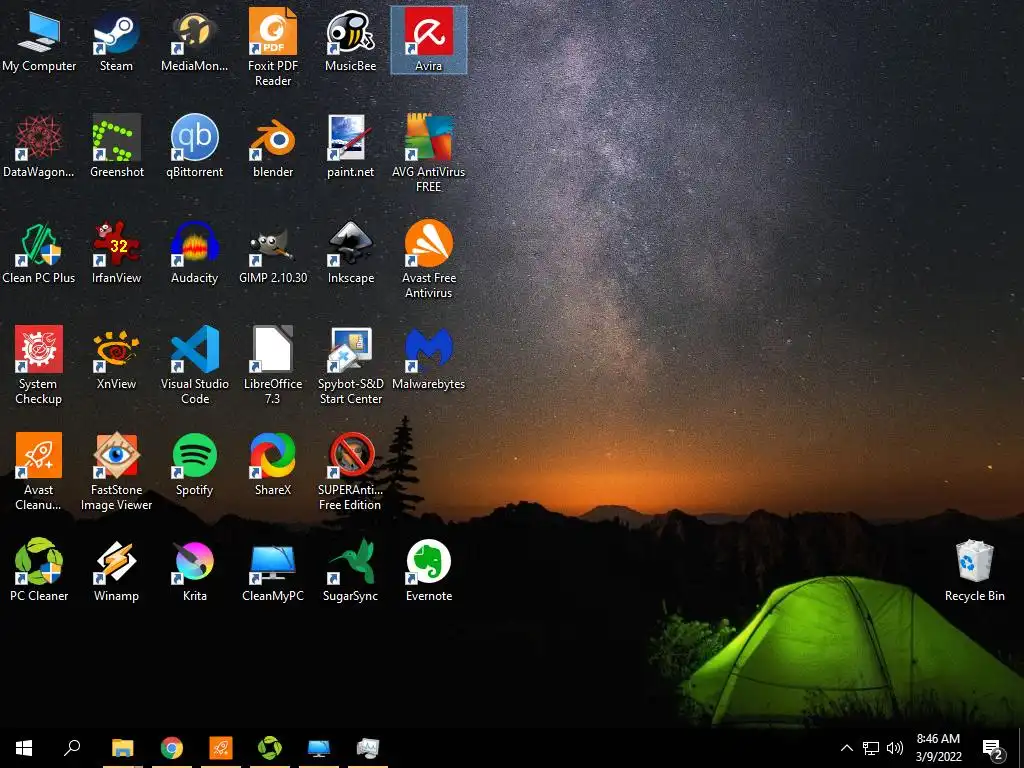Click the Spybot-S&D Start Center icon
The height and width of the screenshot is (768, 1024).
click(351, 366)
